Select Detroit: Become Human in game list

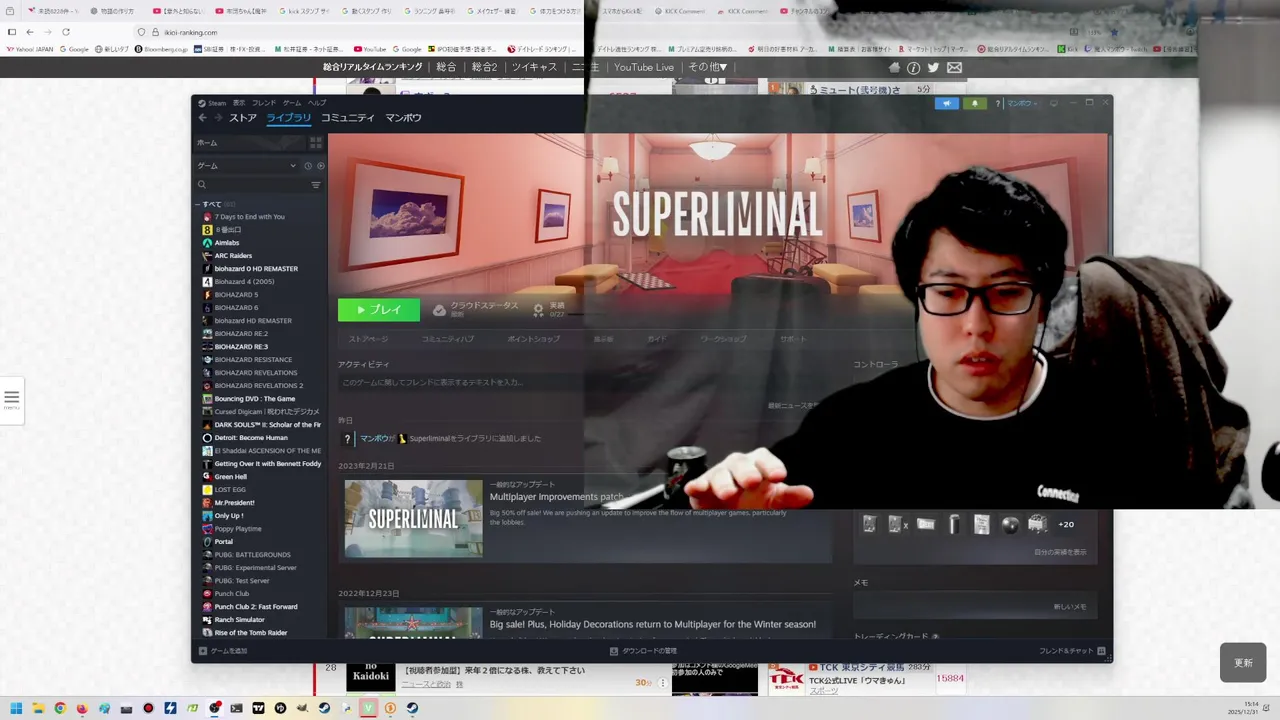[x=251, y=438]
